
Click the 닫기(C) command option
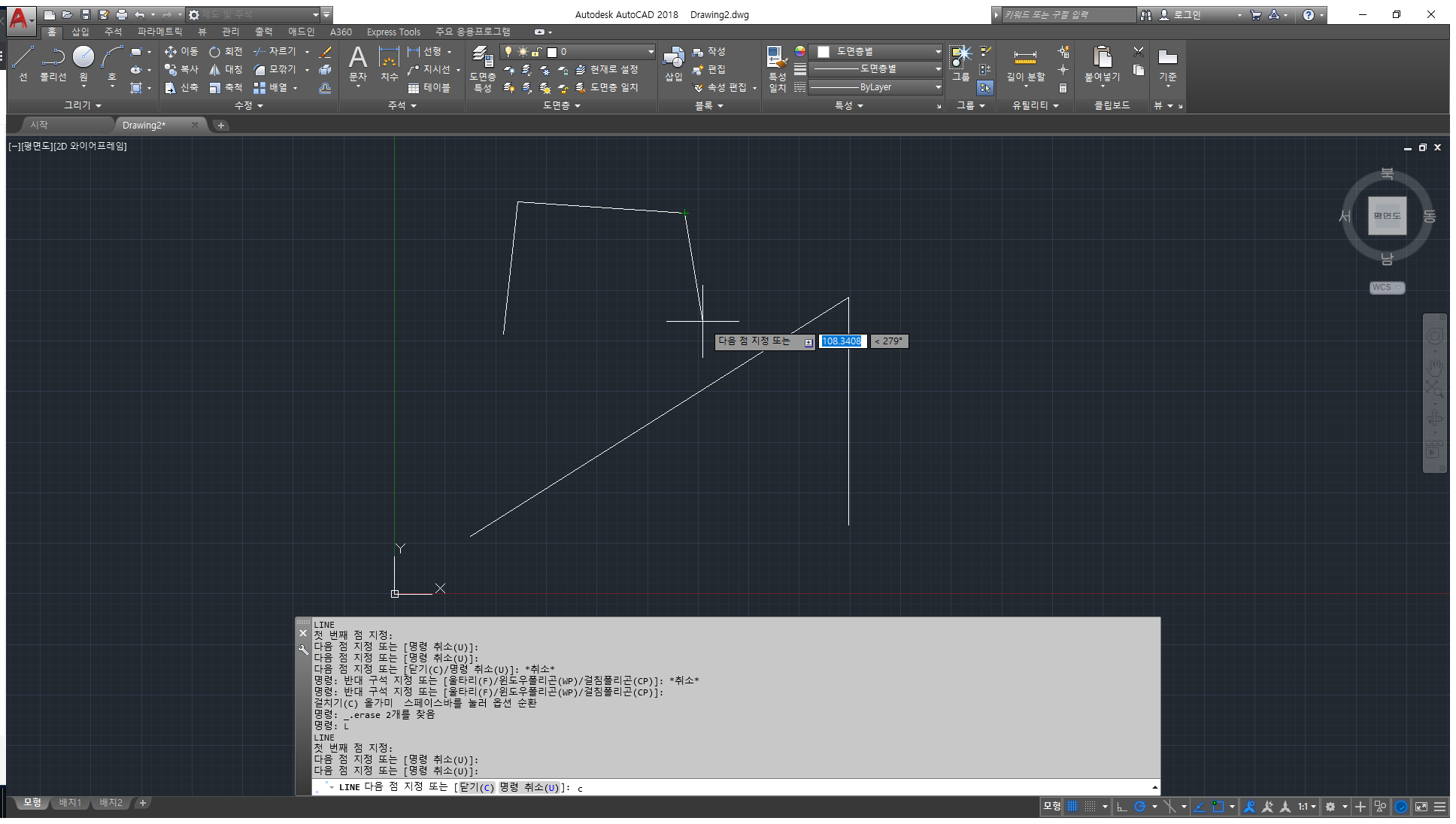point(476,787)
